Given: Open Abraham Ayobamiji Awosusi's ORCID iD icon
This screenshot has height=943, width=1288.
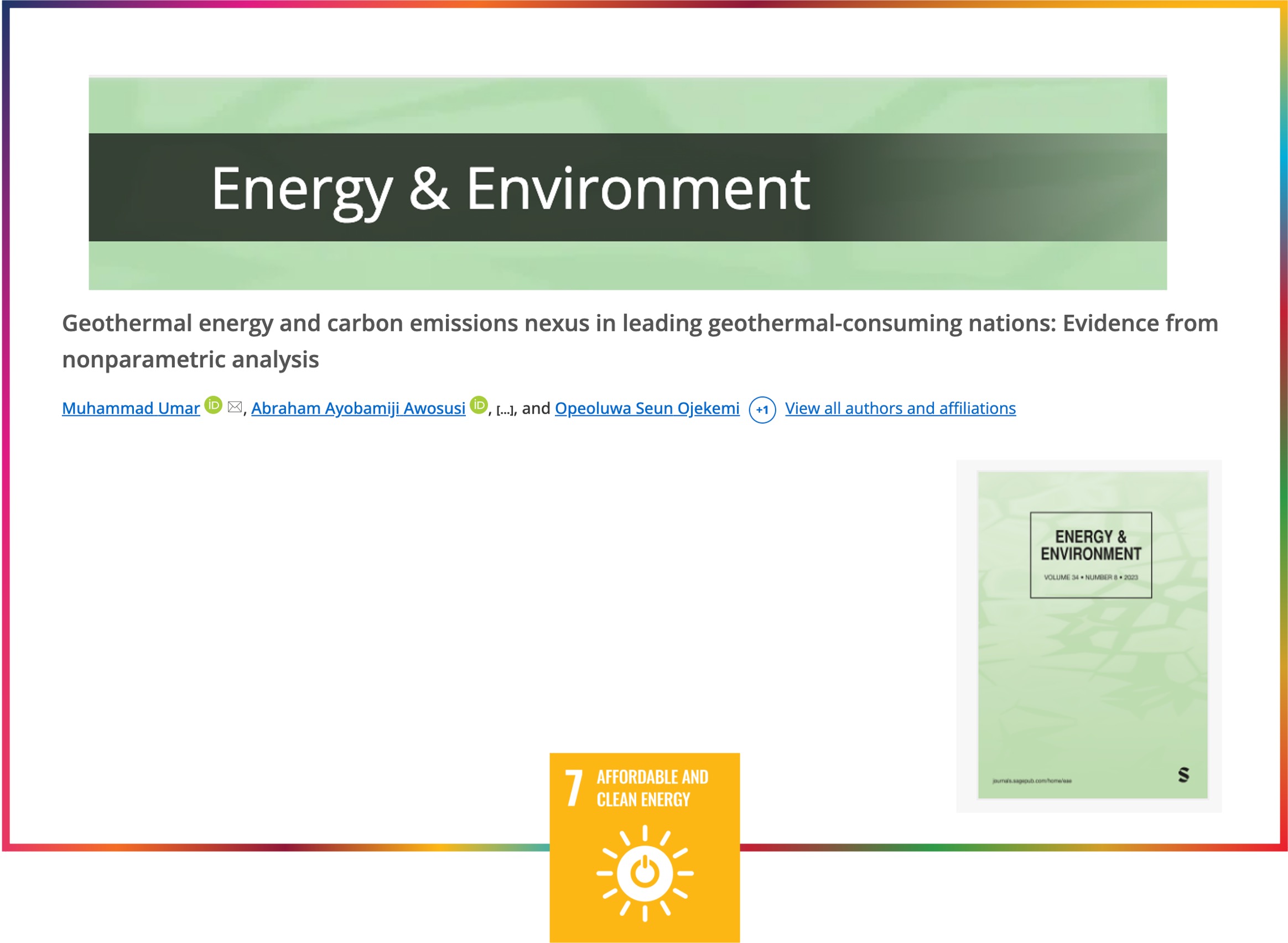Looking at the screenshot, I should 479,405.
